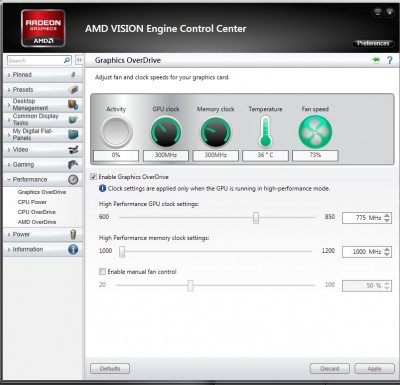Decrease memory clock with down arrow

coord(387,254)
